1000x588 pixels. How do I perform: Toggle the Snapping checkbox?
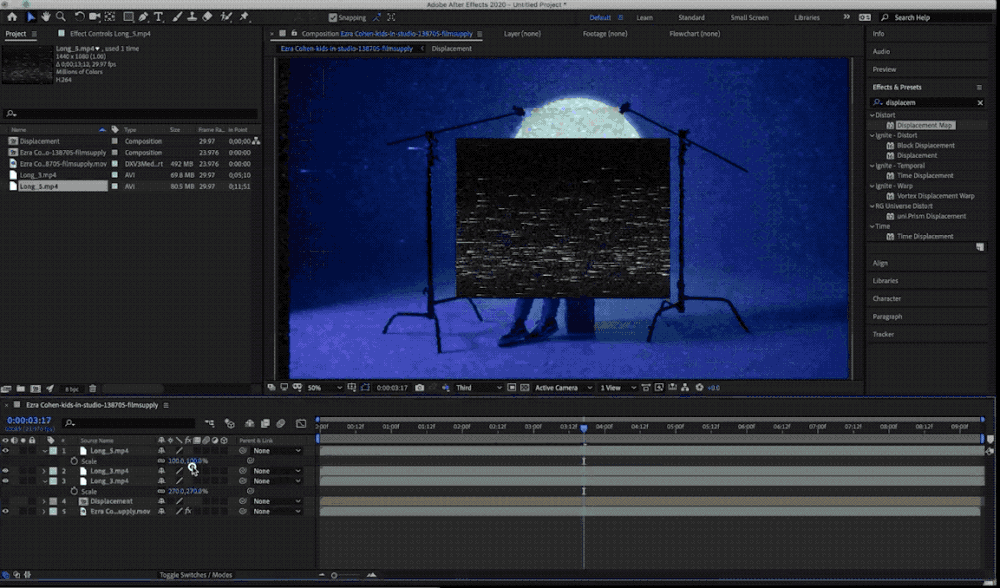[333, 17]
